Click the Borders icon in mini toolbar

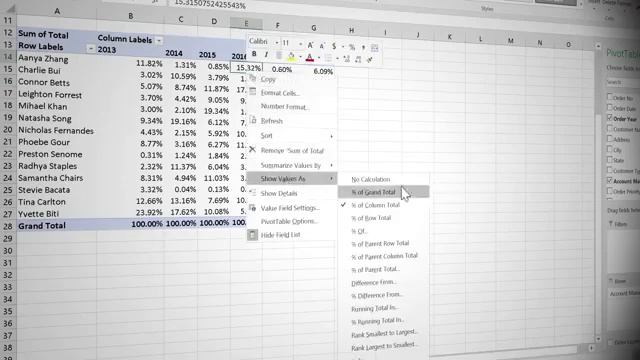tap(329, 58)
